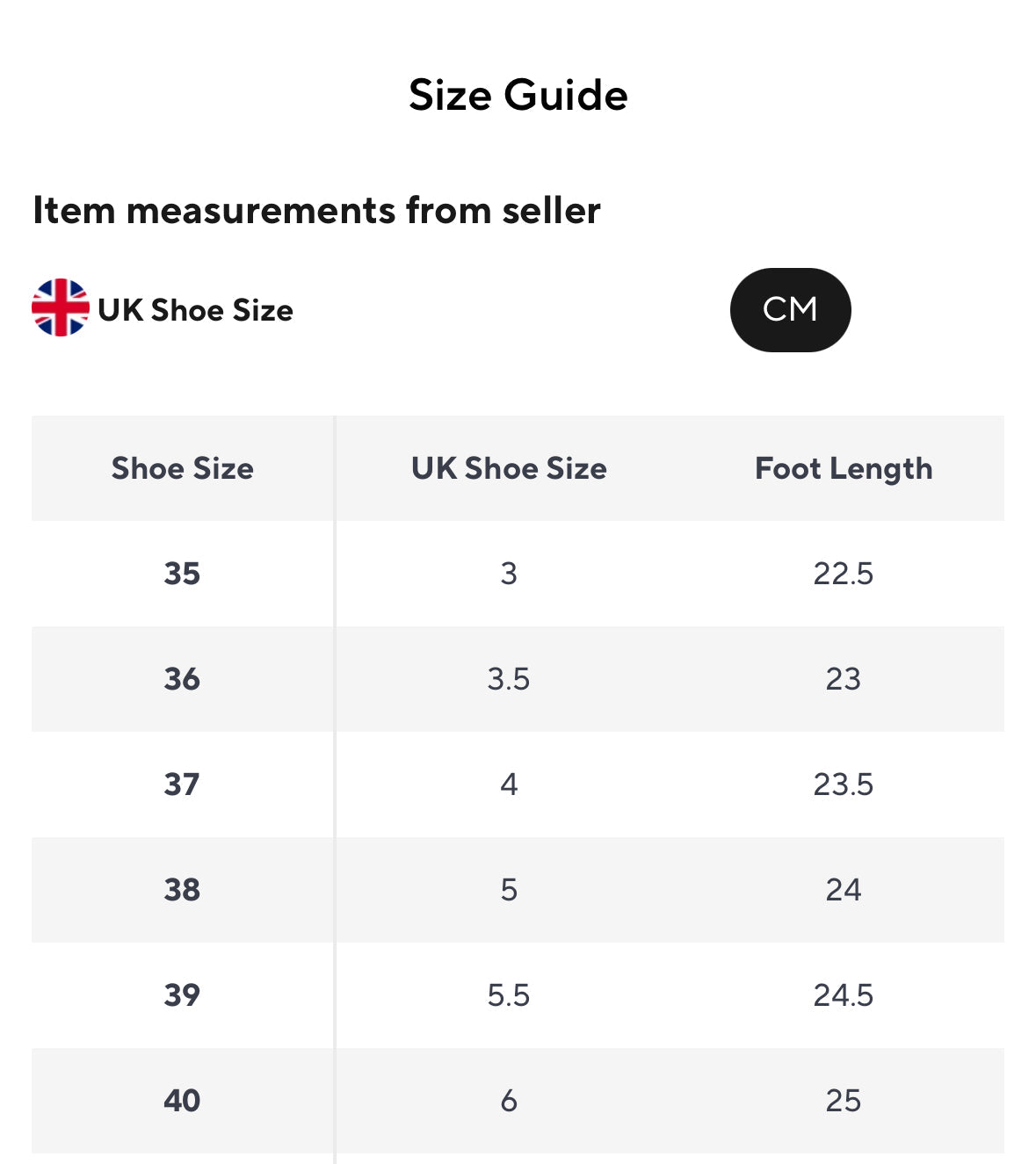Click foot length 22.5 value
This screenshot has width=1036, height=1164.
point(844,574)
